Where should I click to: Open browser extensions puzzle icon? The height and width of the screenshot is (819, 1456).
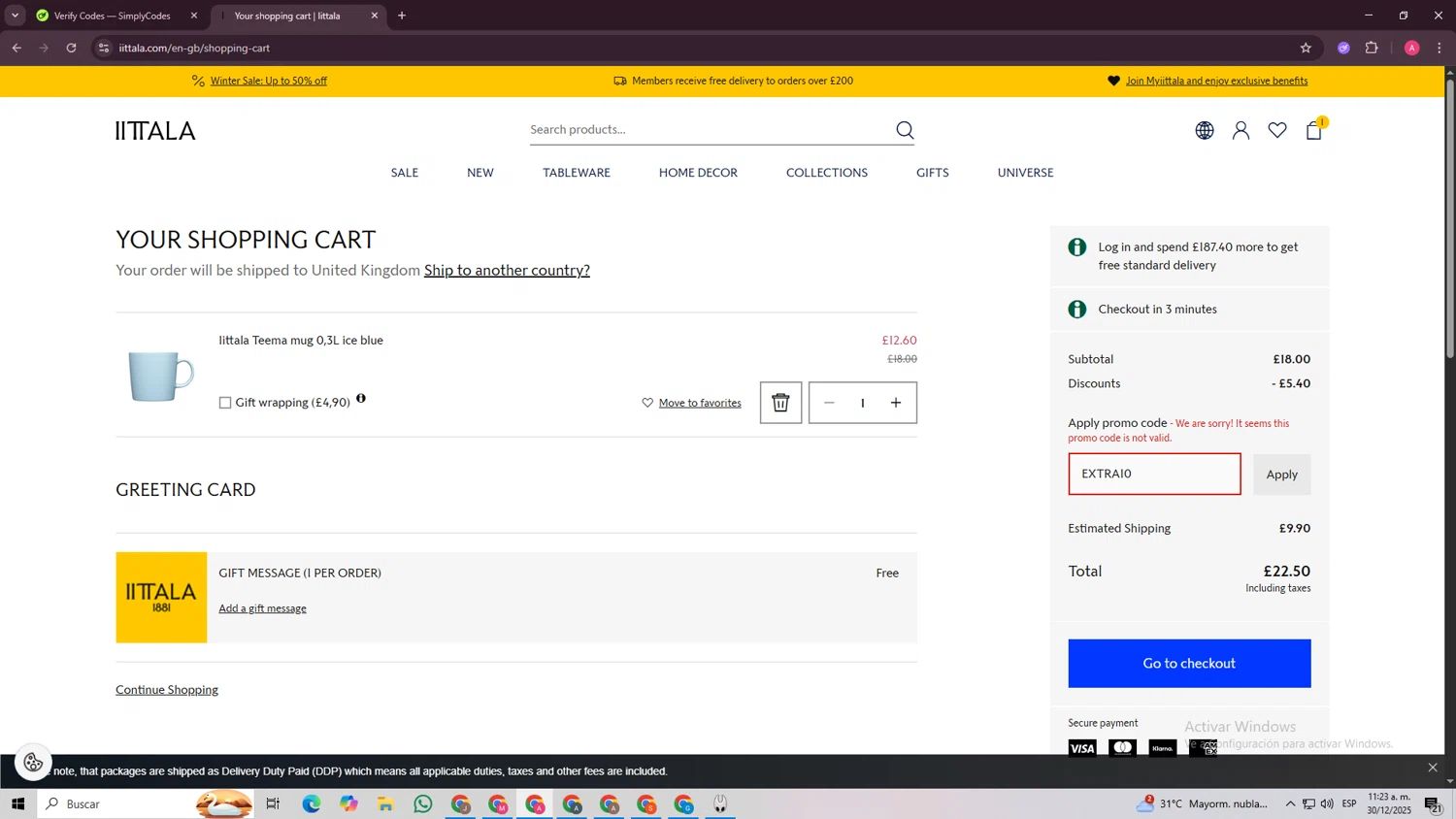[1372, 48]
